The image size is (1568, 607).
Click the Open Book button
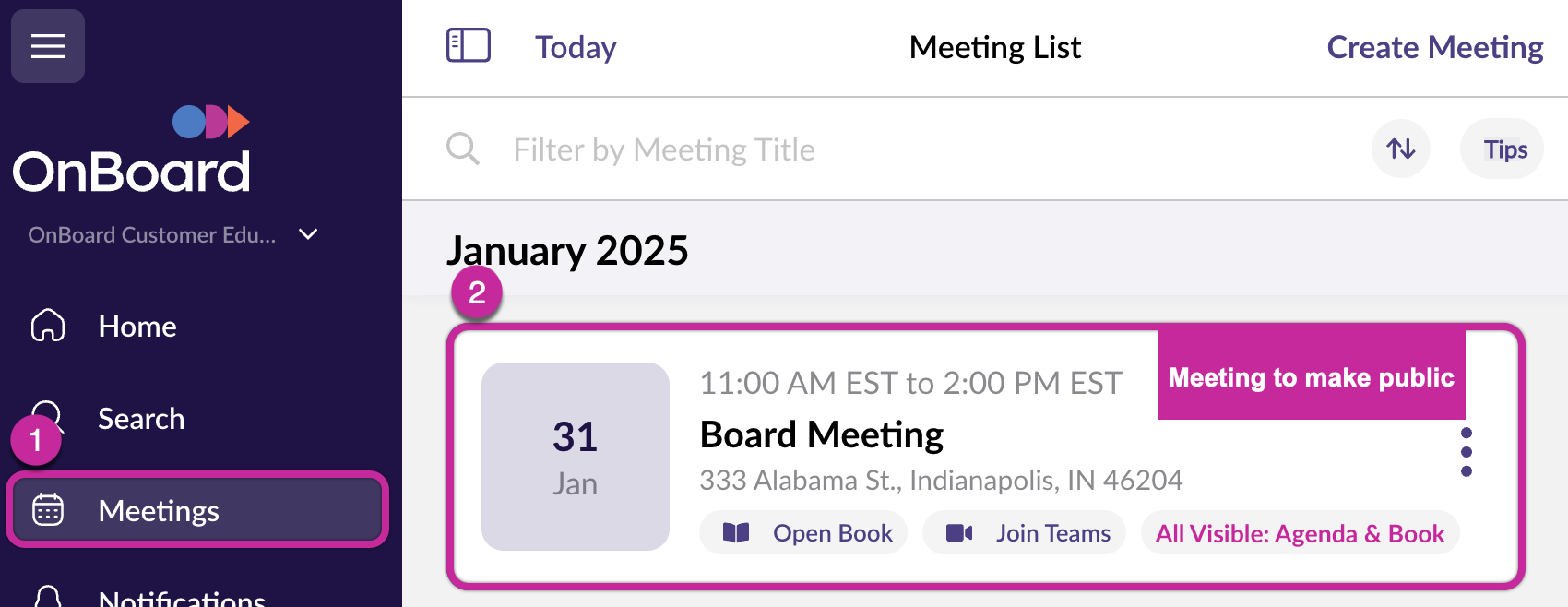(x=803, y=533)
